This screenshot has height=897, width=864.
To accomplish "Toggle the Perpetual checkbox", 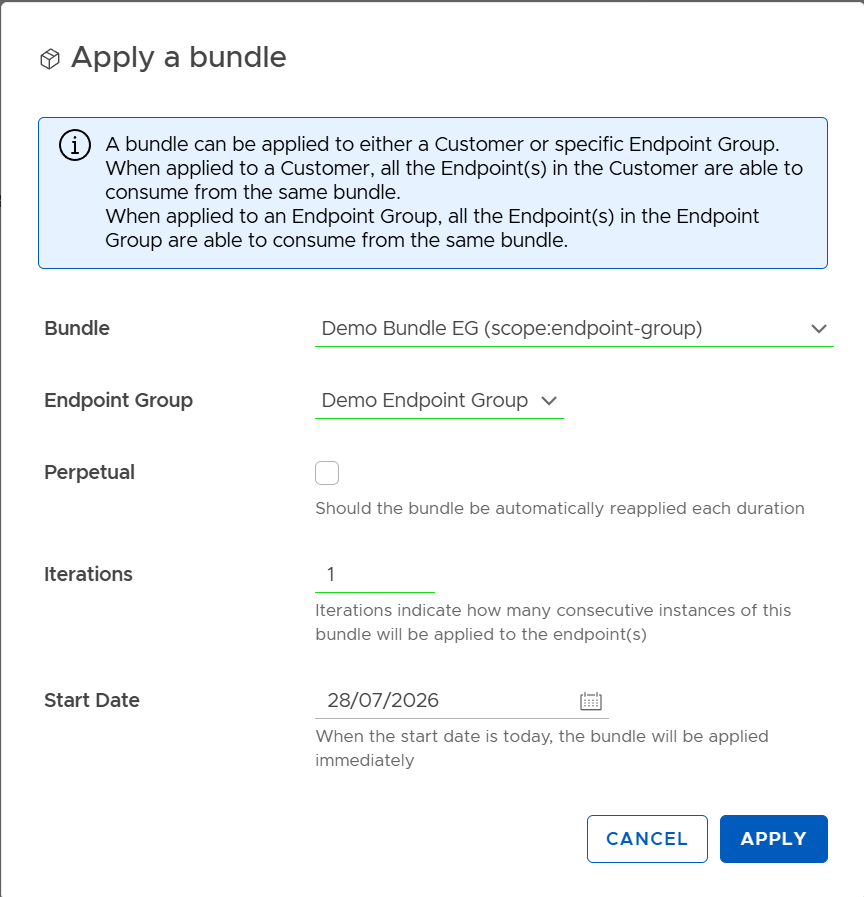I will coord(327,473).
